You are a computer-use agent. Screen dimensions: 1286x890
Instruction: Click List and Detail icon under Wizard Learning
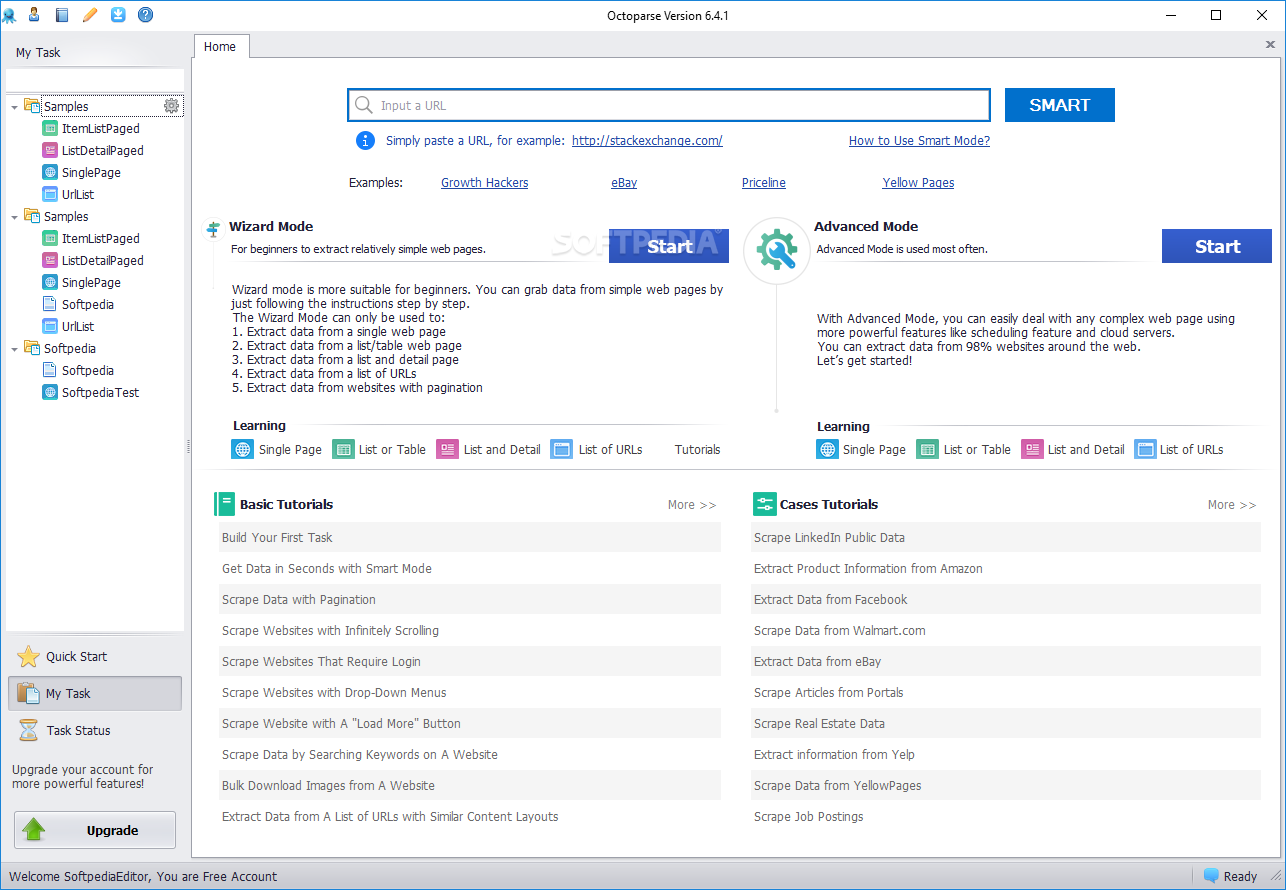tap(447, 449)
